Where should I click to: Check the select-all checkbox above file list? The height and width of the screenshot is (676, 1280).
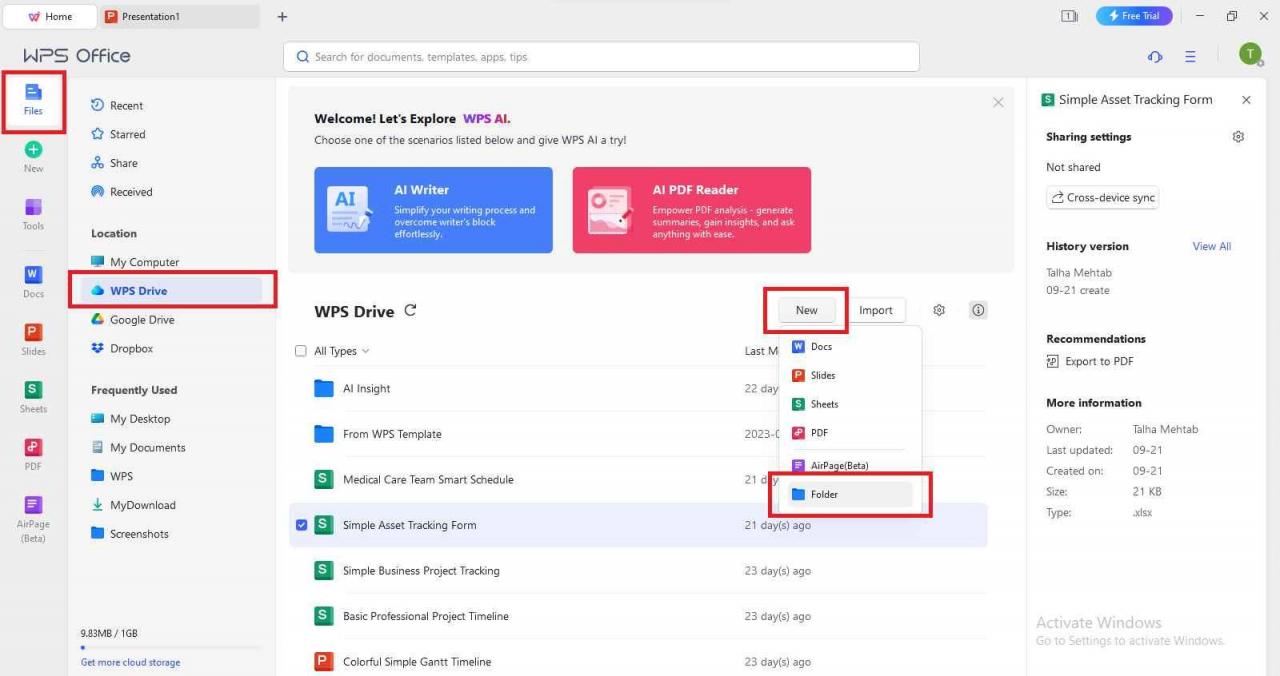(x=301, y=351)
